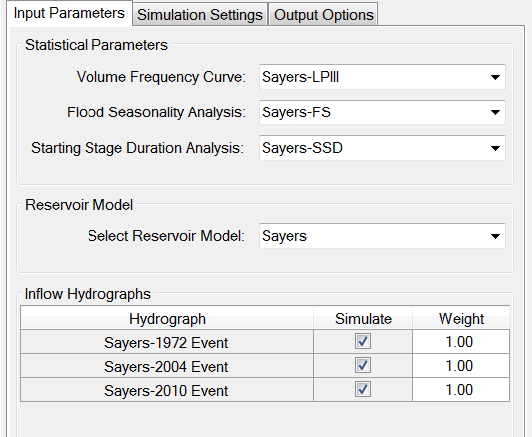Edit the weight for Sayers-2004 Event

(461, 366)
